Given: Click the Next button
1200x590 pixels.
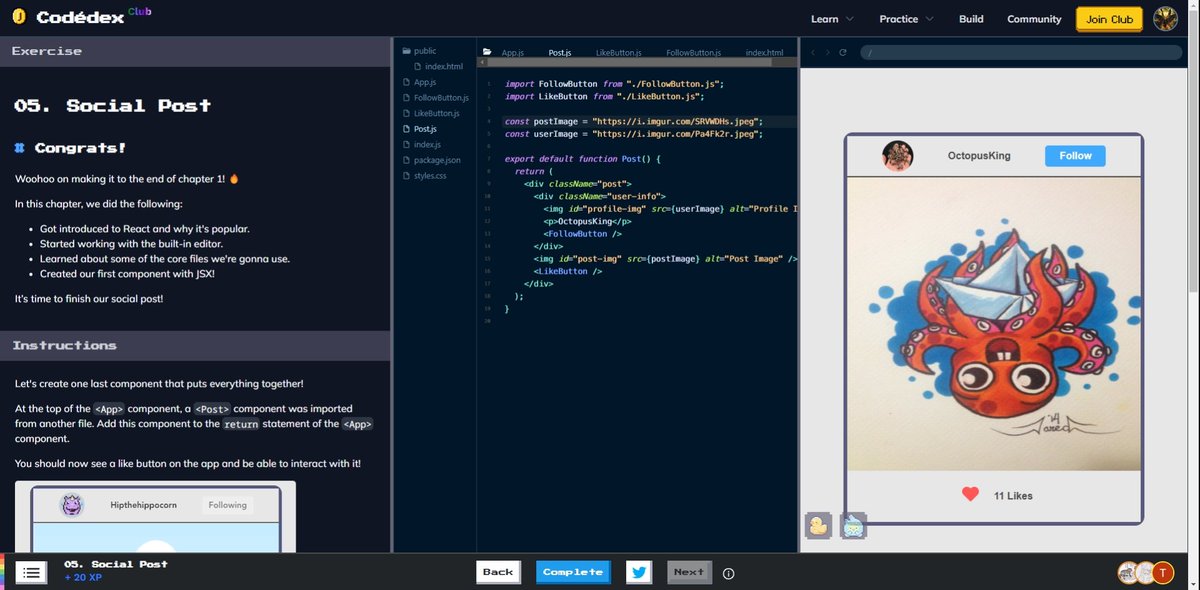Looking at the screenshot, I should [x=689, y=572].
